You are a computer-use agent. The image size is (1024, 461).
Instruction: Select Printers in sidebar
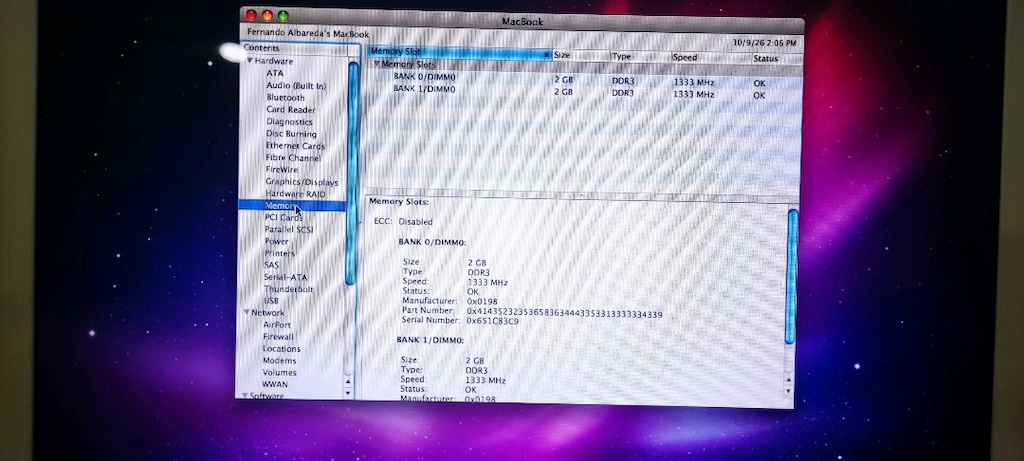coord(280,253)
